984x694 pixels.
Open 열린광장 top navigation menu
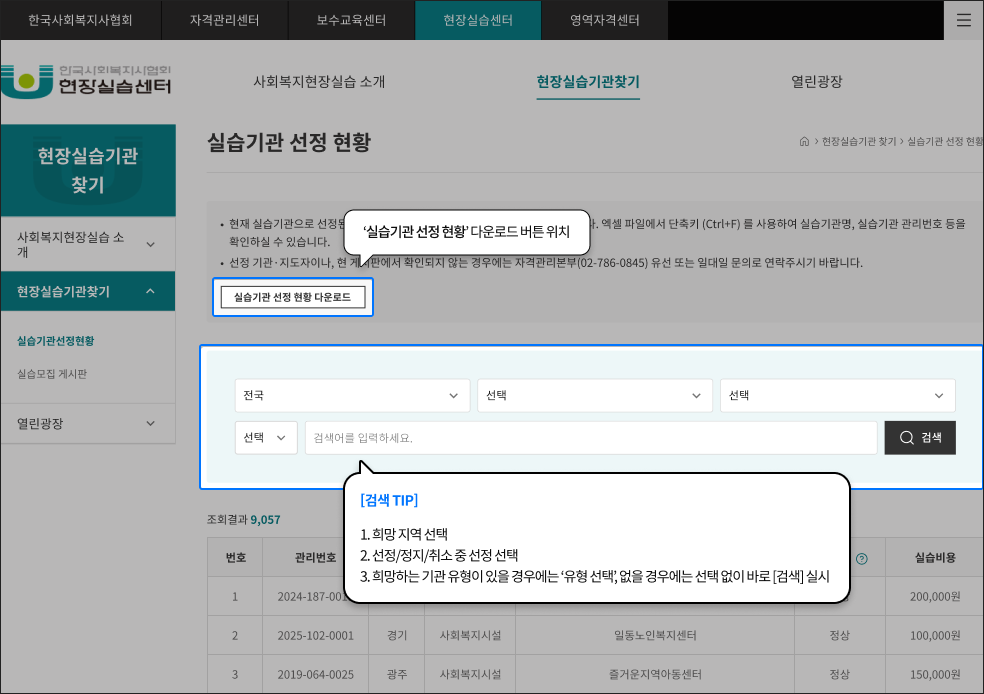[816, 82]
